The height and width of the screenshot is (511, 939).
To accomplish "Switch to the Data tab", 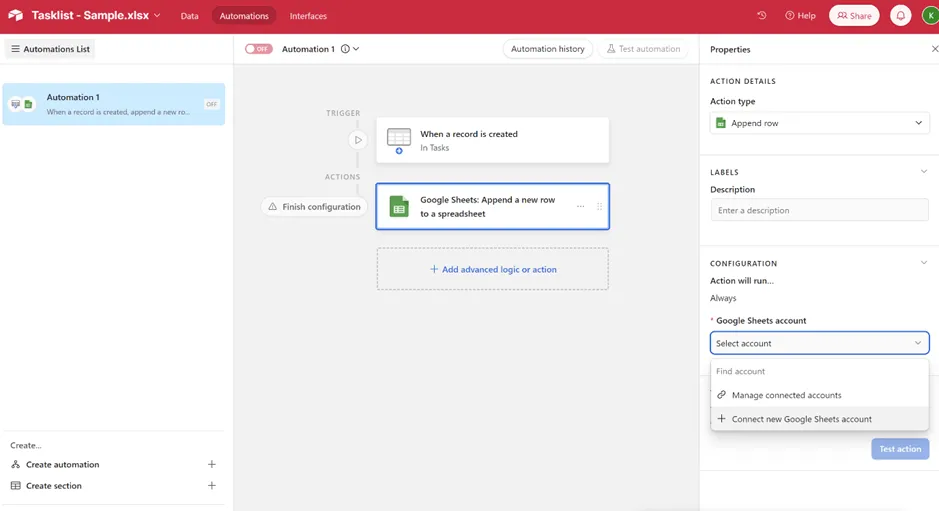I will tap(189, 16).
